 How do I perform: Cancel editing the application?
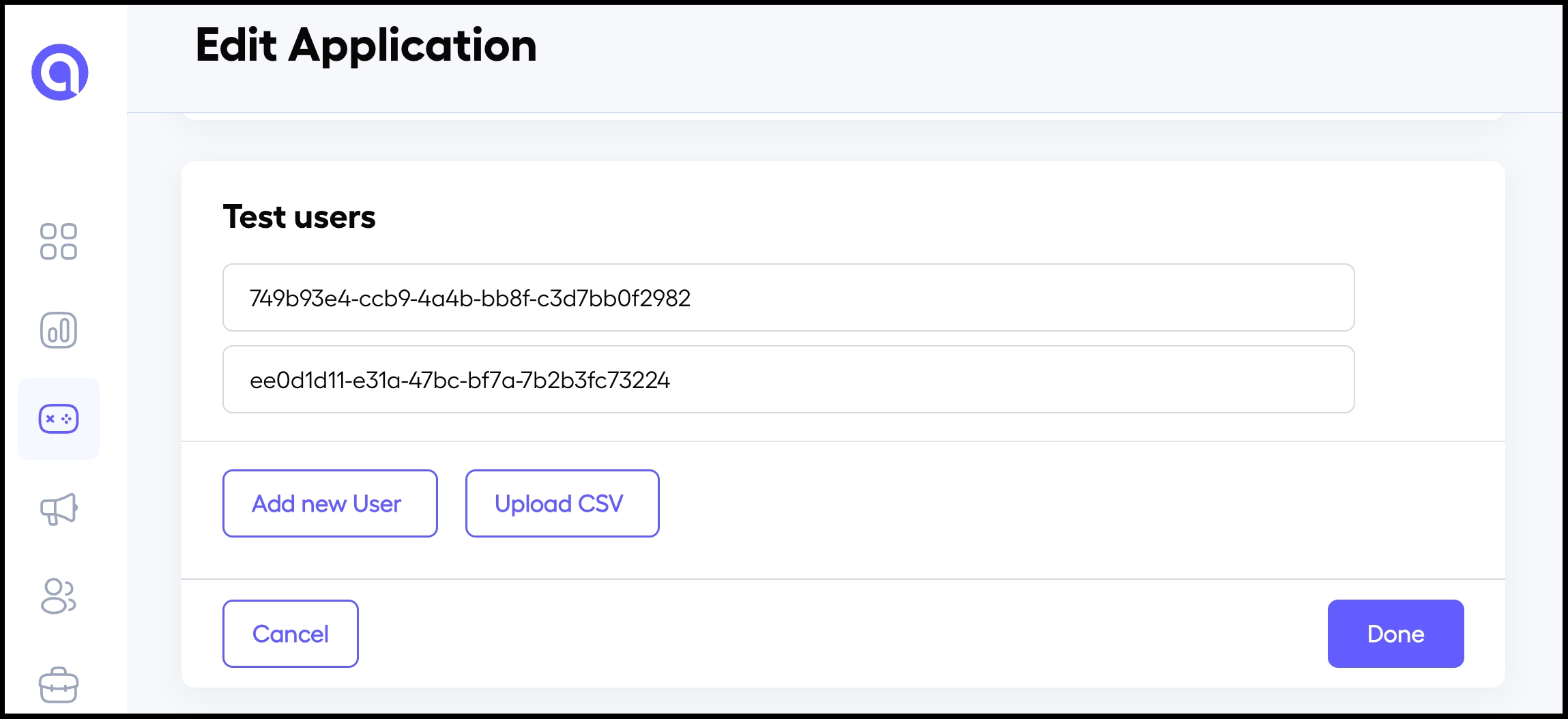290,634
